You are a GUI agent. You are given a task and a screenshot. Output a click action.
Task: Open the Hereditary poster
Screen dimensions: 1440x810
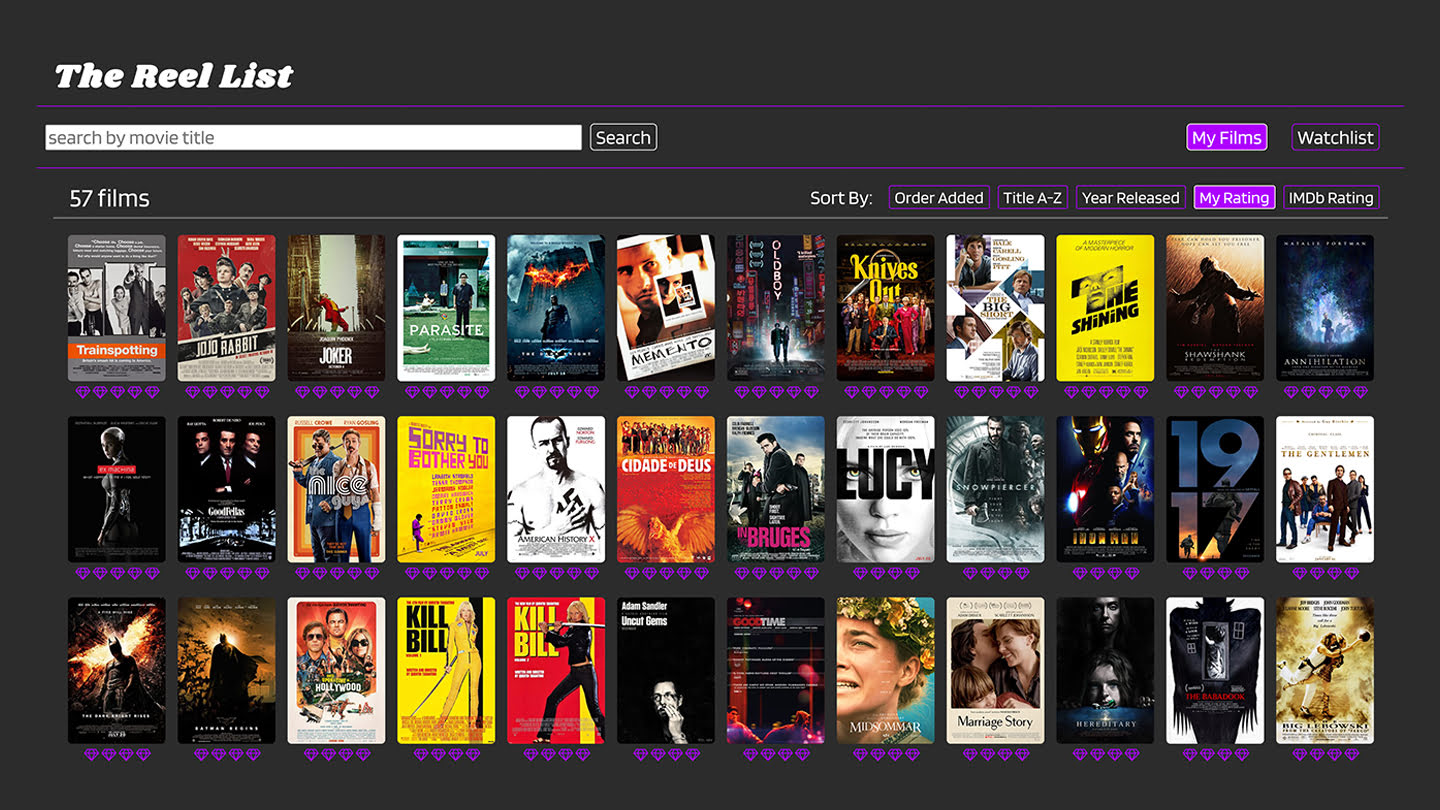point(1106,671)
